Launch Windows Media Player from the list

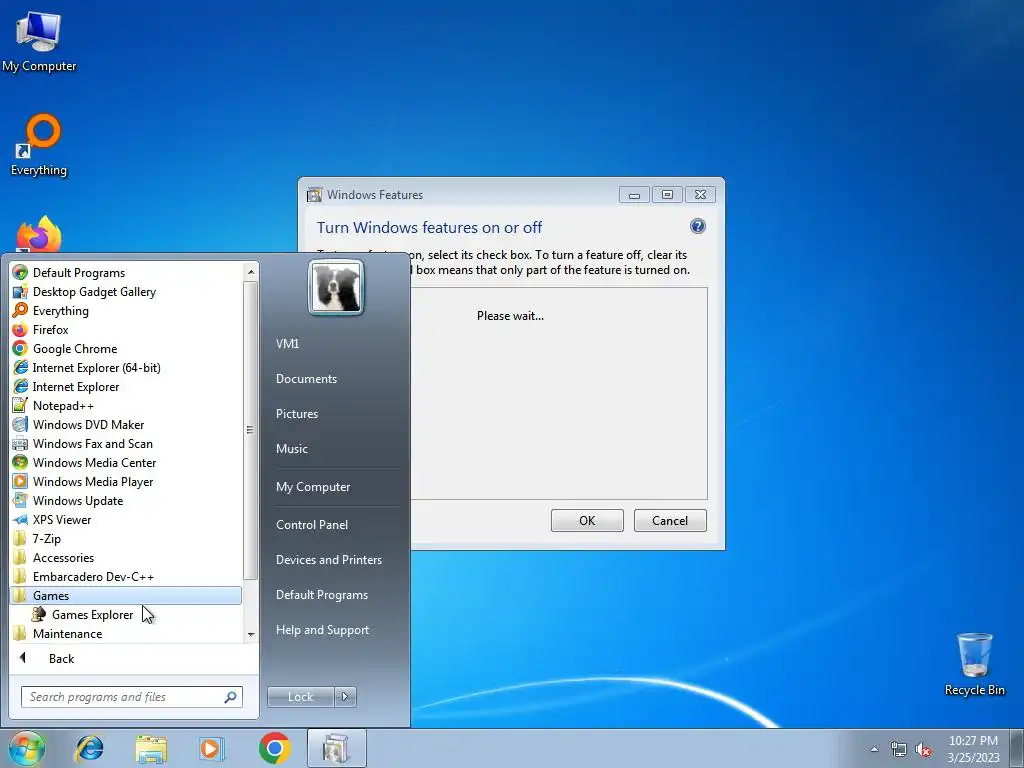(126, 481)
